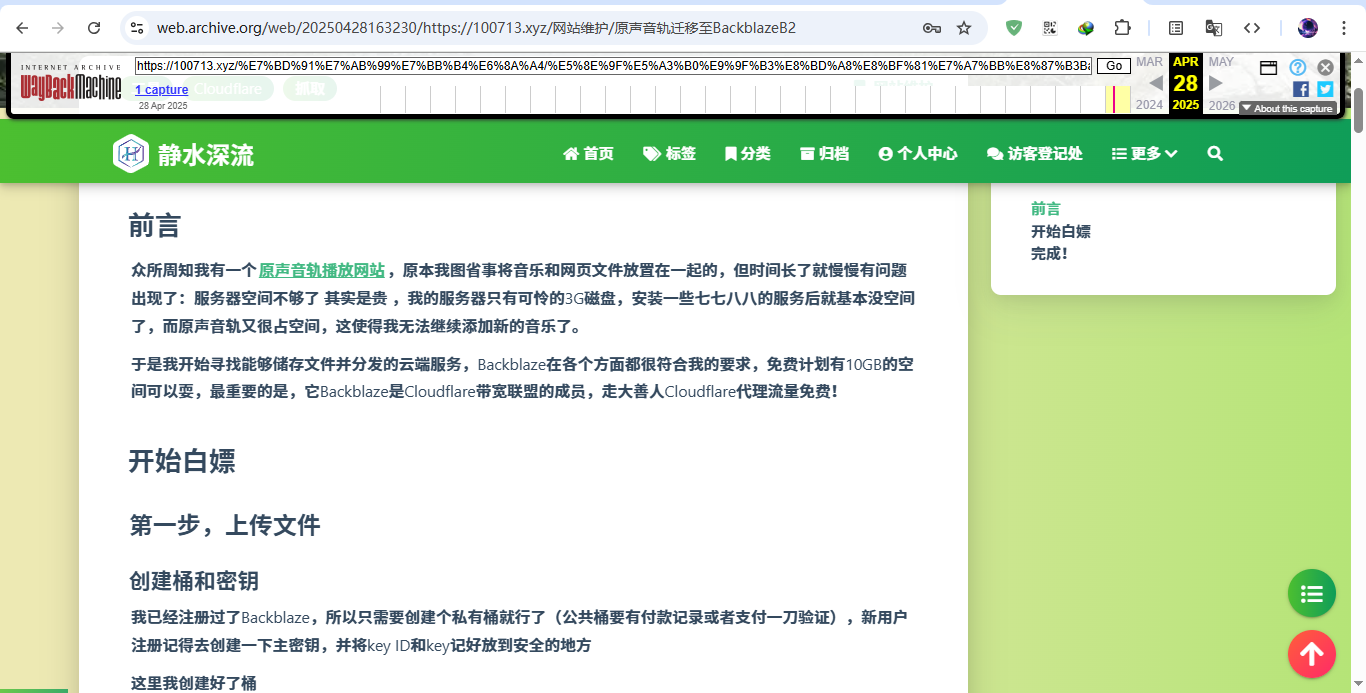Viewport: 1366px width, 693px height.
Task: Click the red back-to-top arrow button
Action: point(1312,655)
